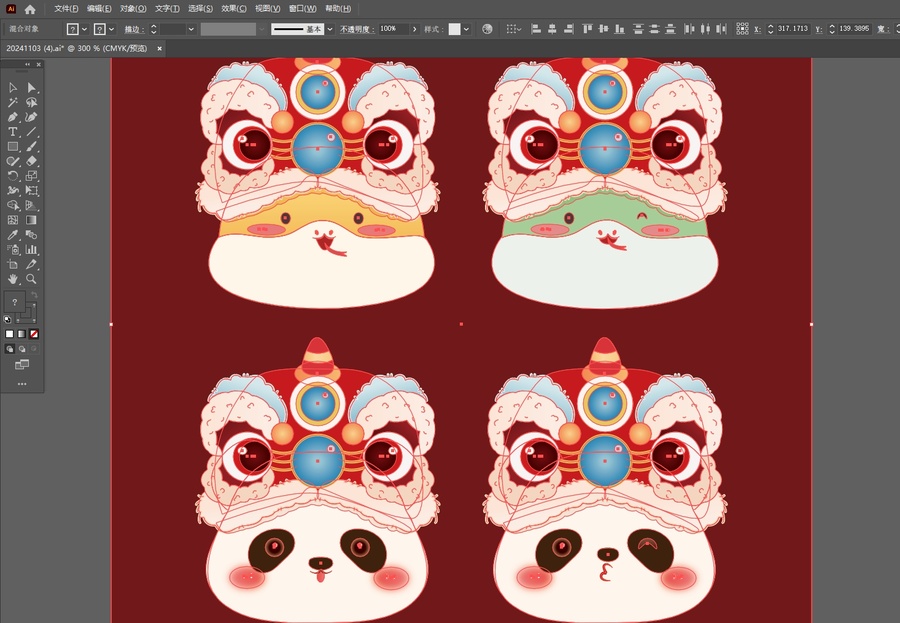Expand the opacity (不透明度) arrow
900x623 pixels.
coord(414,29)
